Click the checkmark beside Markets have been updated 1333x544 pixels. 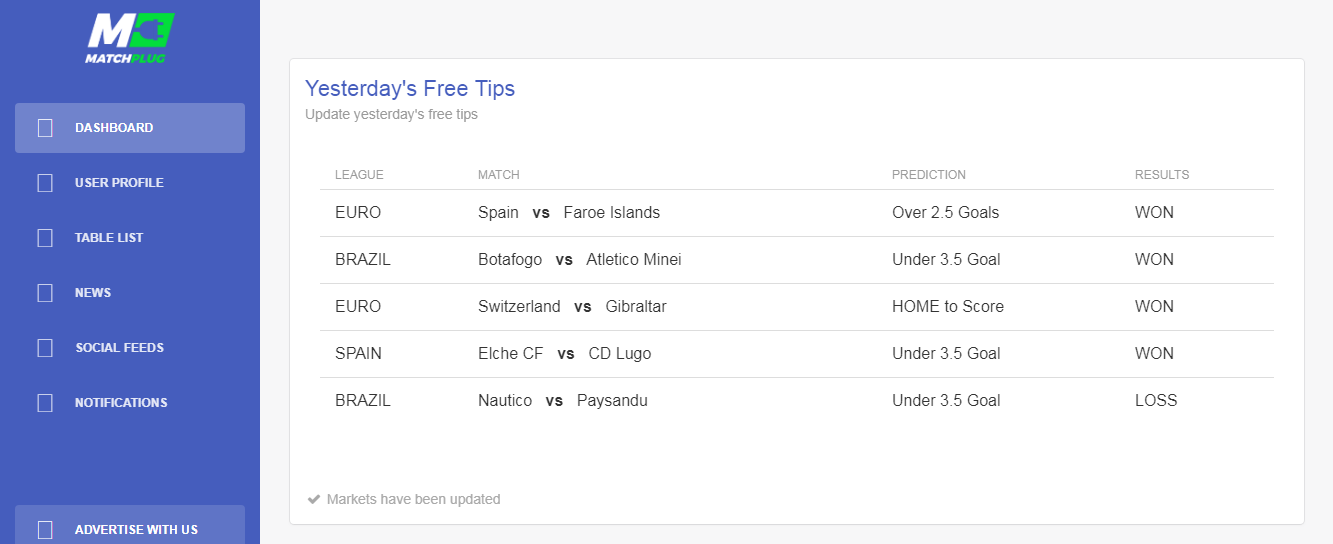click(314, 499)
